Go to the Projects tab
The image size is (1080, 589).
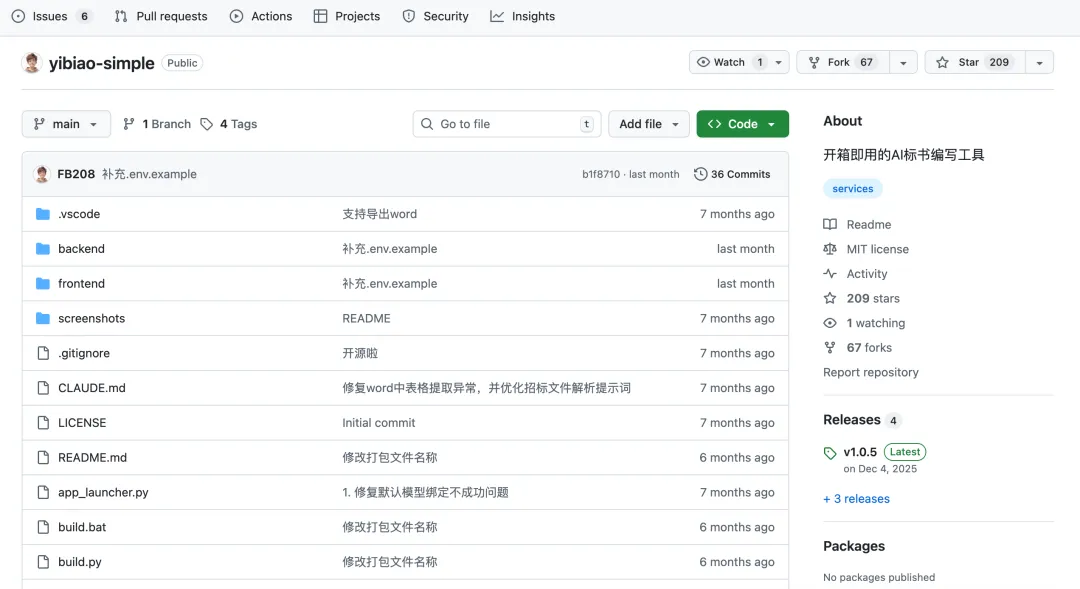point(346,16)
